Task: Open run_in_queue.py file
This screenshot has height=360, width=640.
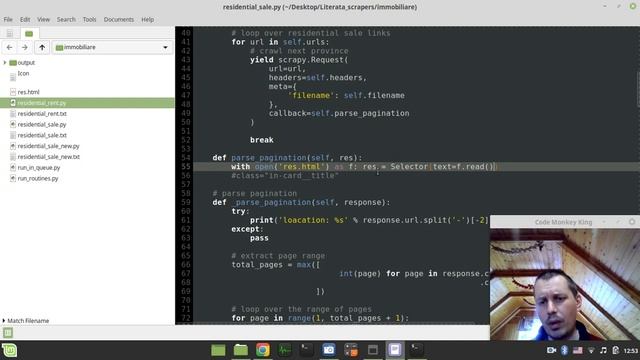Action: 39,168
